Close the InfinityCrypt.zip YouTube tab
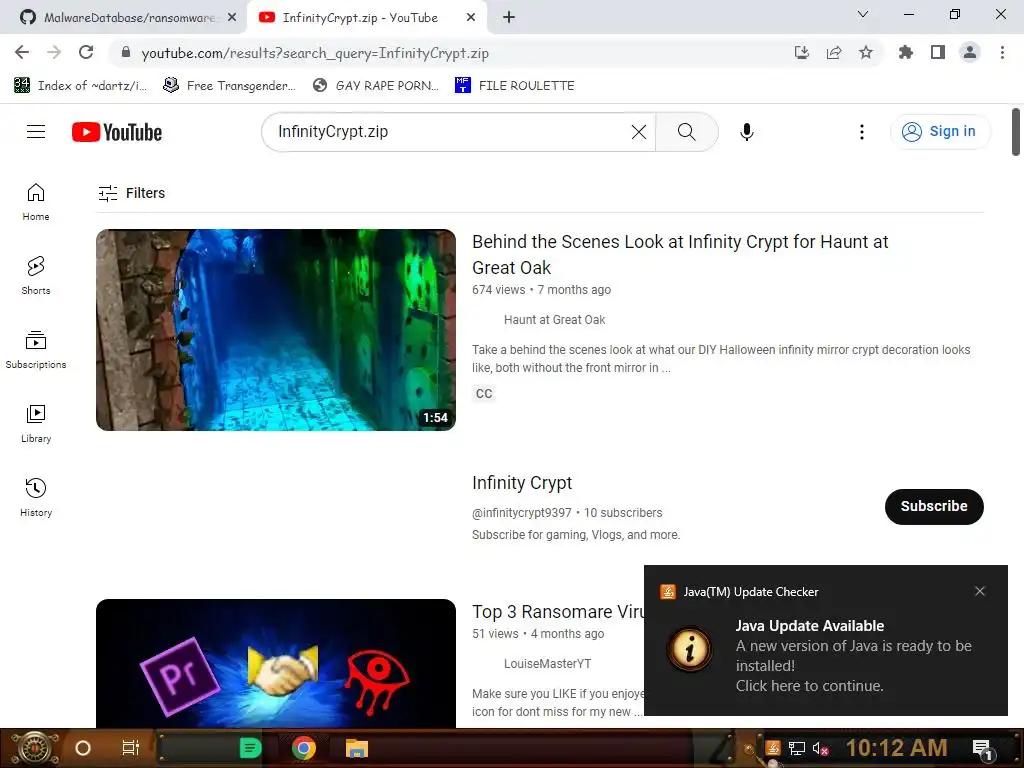This screenshot has height=768, width=1024. 471,18
